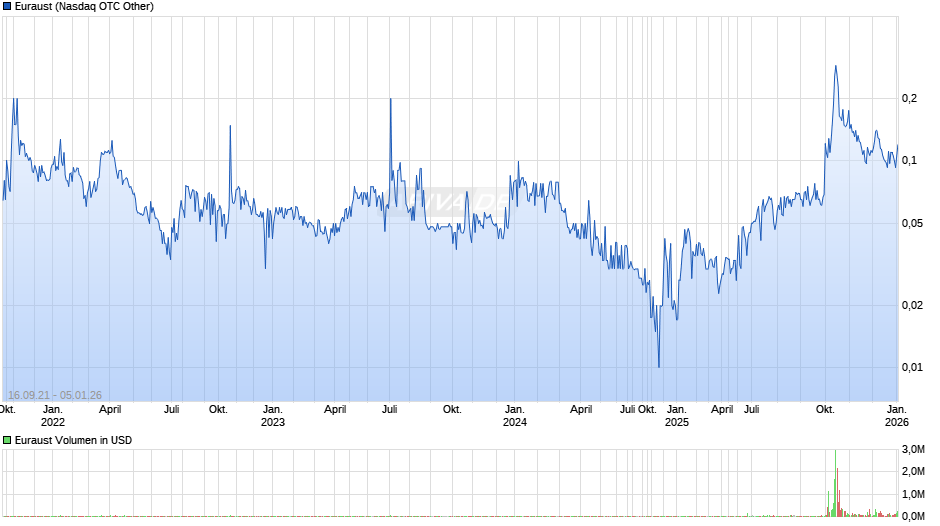Click the July 2023 price spike

pos(391,100)
